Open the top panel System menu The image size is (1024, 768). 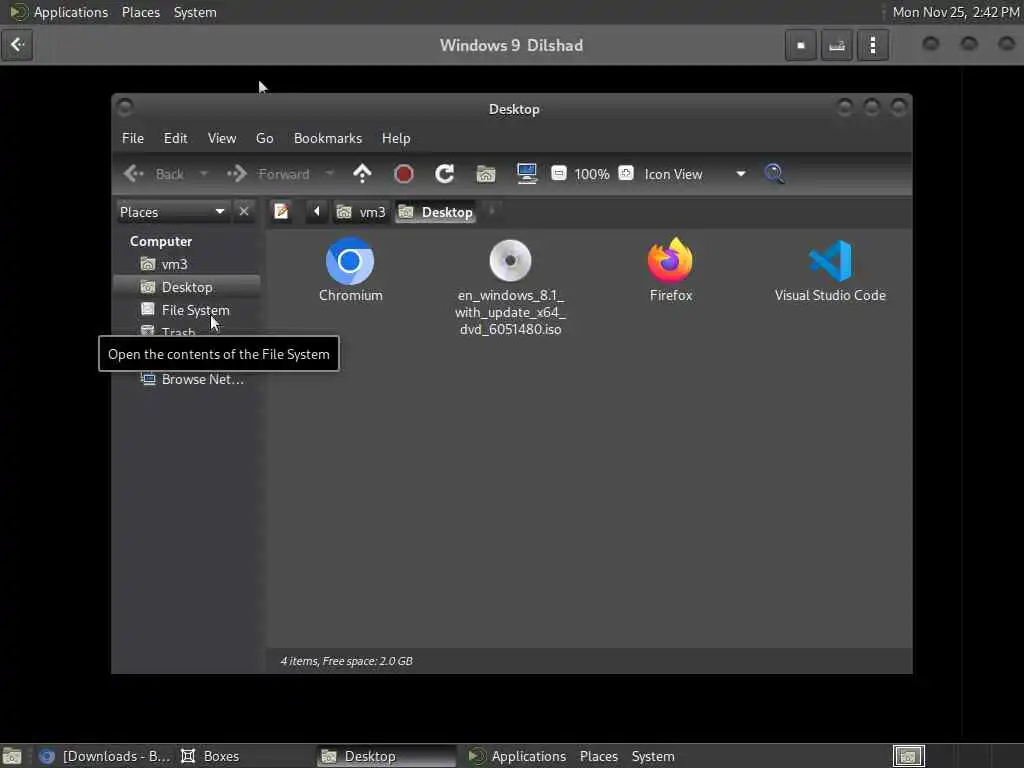click(195, 12)
